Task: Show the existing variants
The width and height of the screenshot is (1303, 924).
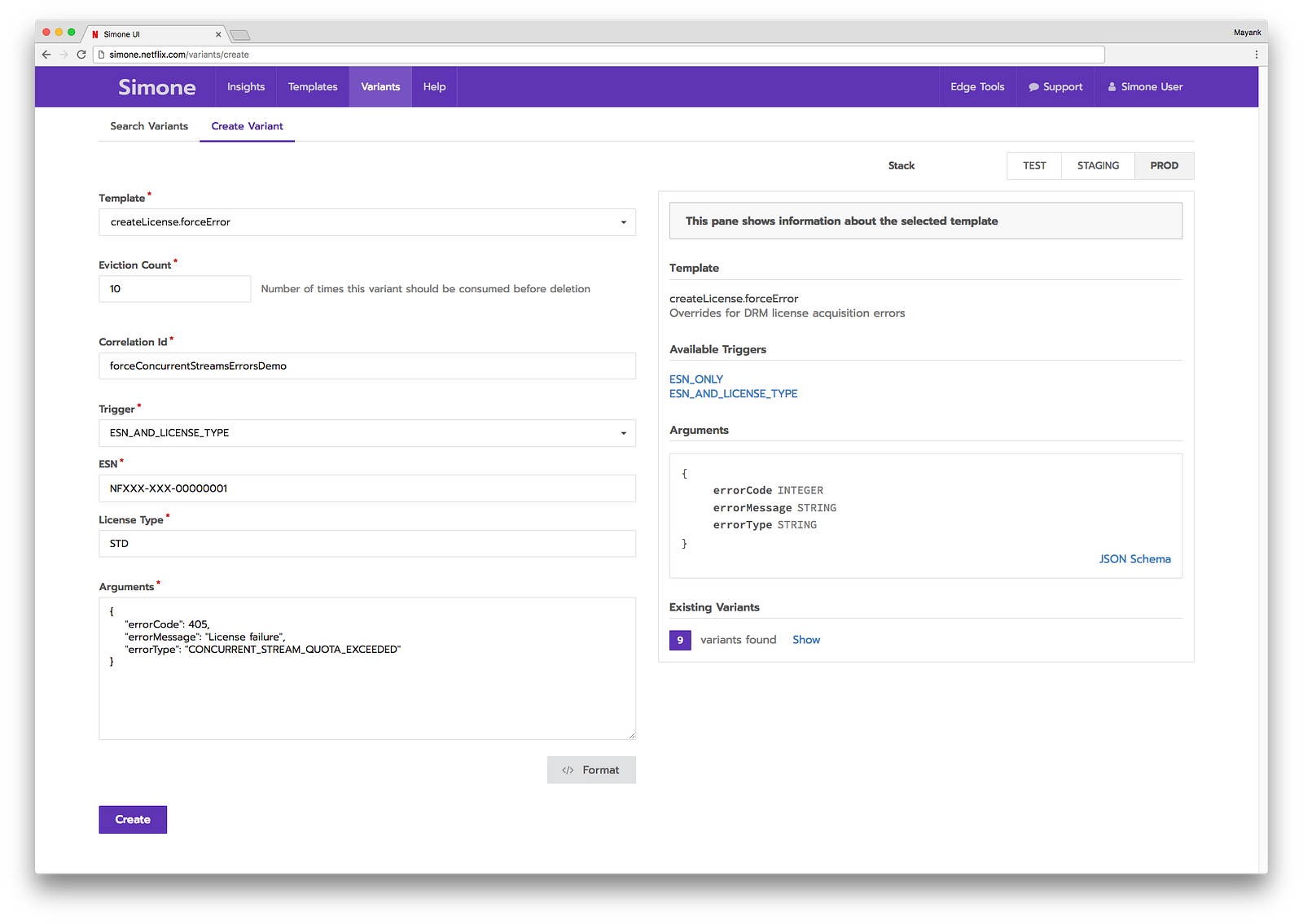Action: 806,640
